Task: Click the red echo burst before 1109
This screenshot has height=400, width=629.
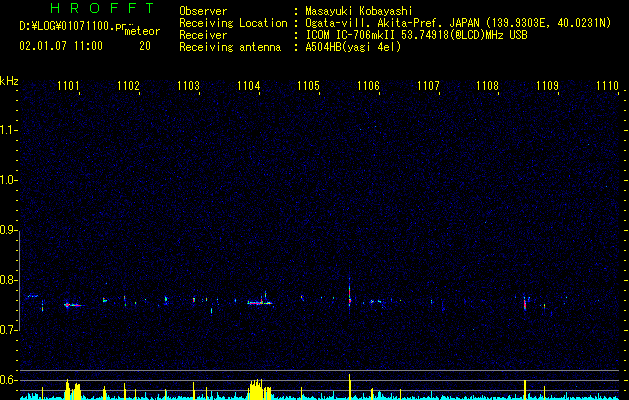Action: [x=525, y=303]
